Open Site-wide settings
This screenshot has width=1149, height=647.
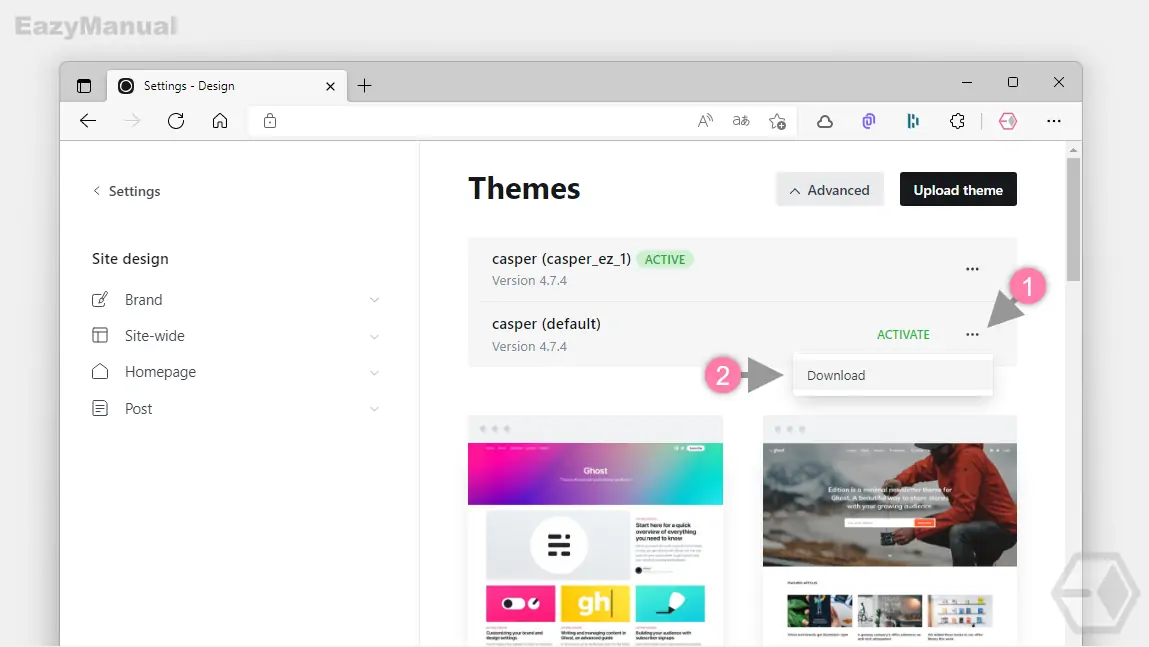click(x=234, y=336)
